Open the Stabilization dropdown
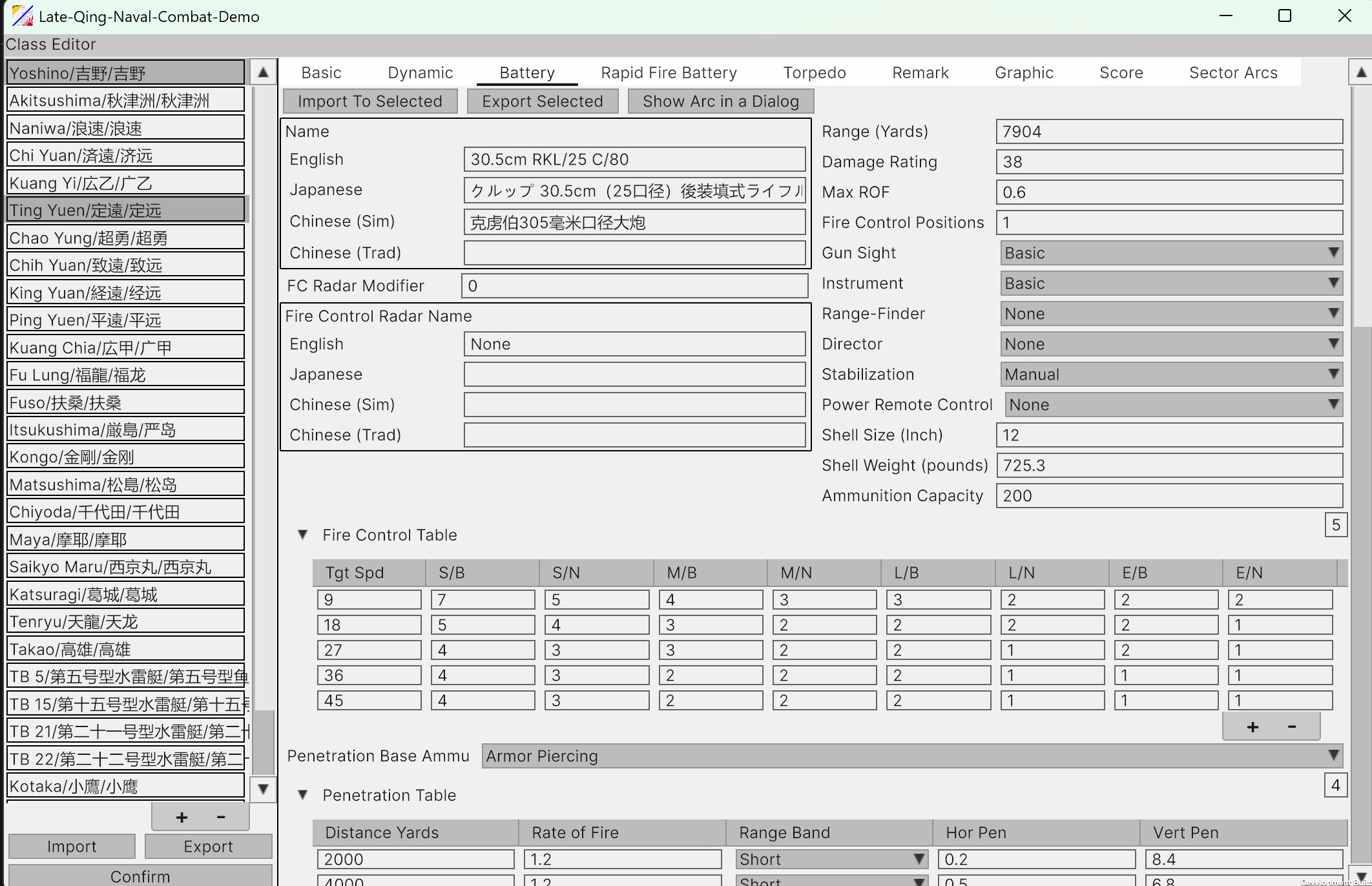Screen dimensions: 1372x886 pyautogui.click(x=1333, y=374)
